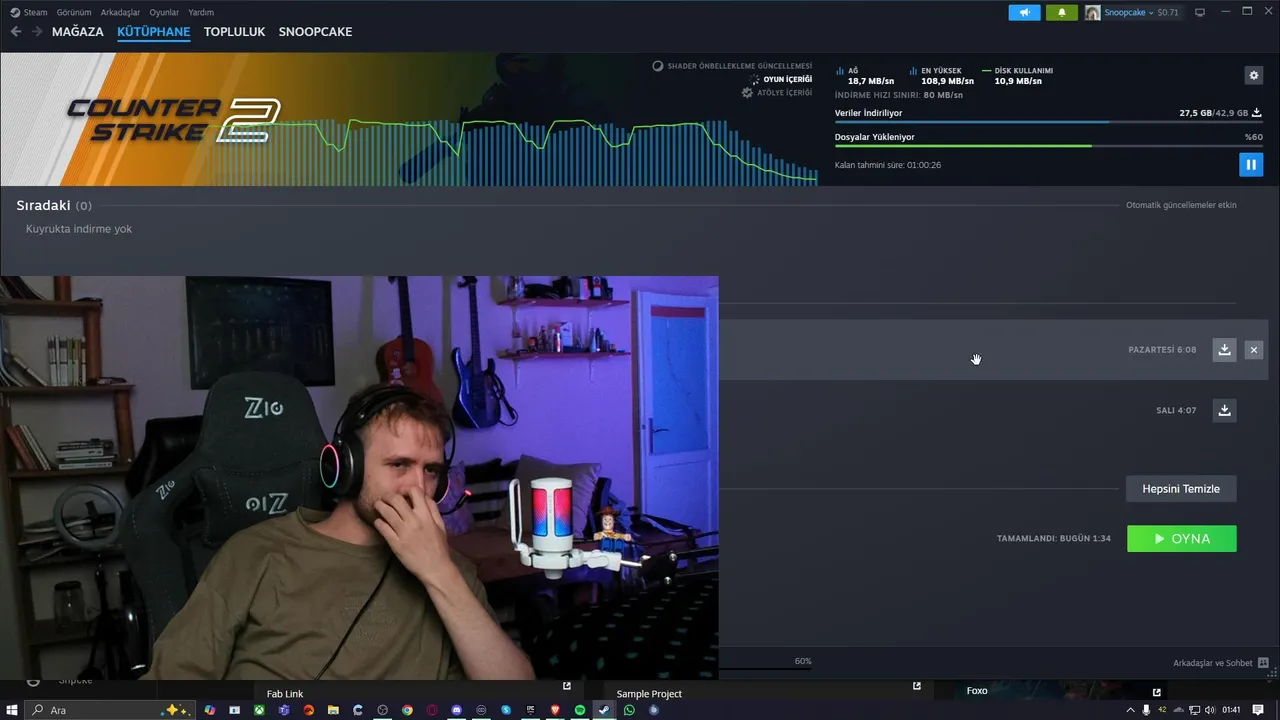Open network status tray icon
Screen dimensions: 1280x720
tap(1194, 710)
